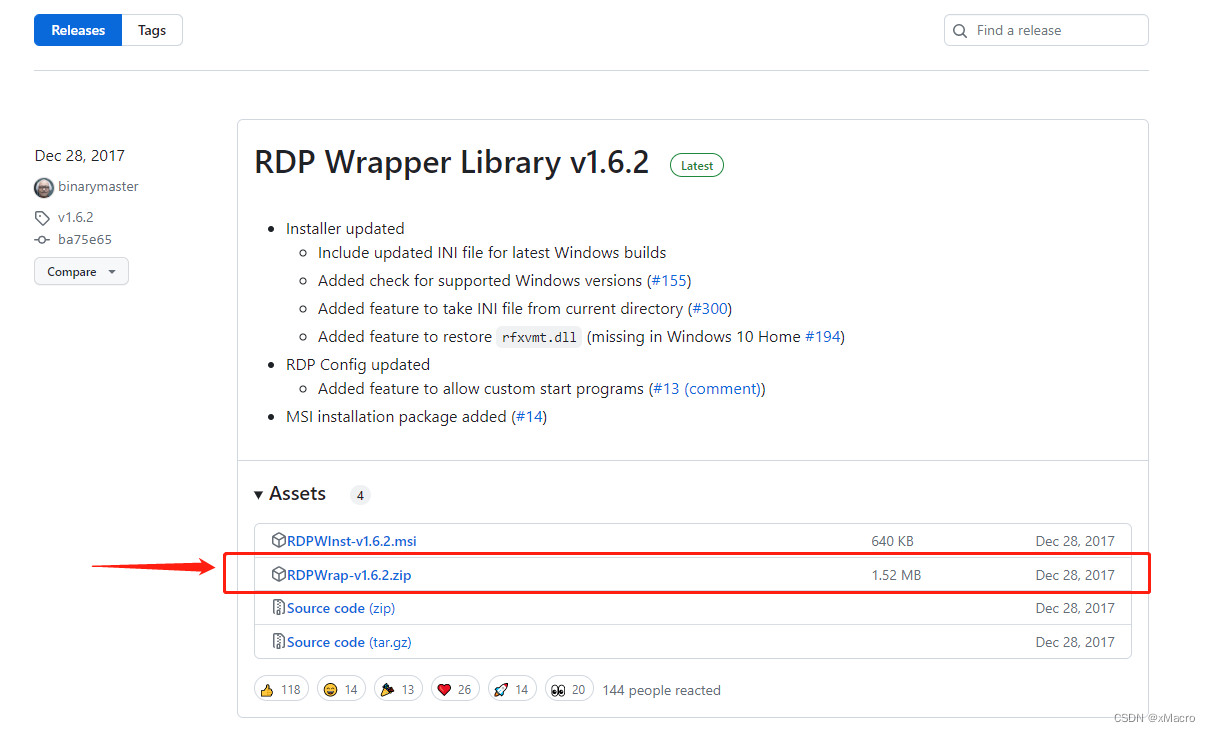Open the (comment) link

point(722,389)
